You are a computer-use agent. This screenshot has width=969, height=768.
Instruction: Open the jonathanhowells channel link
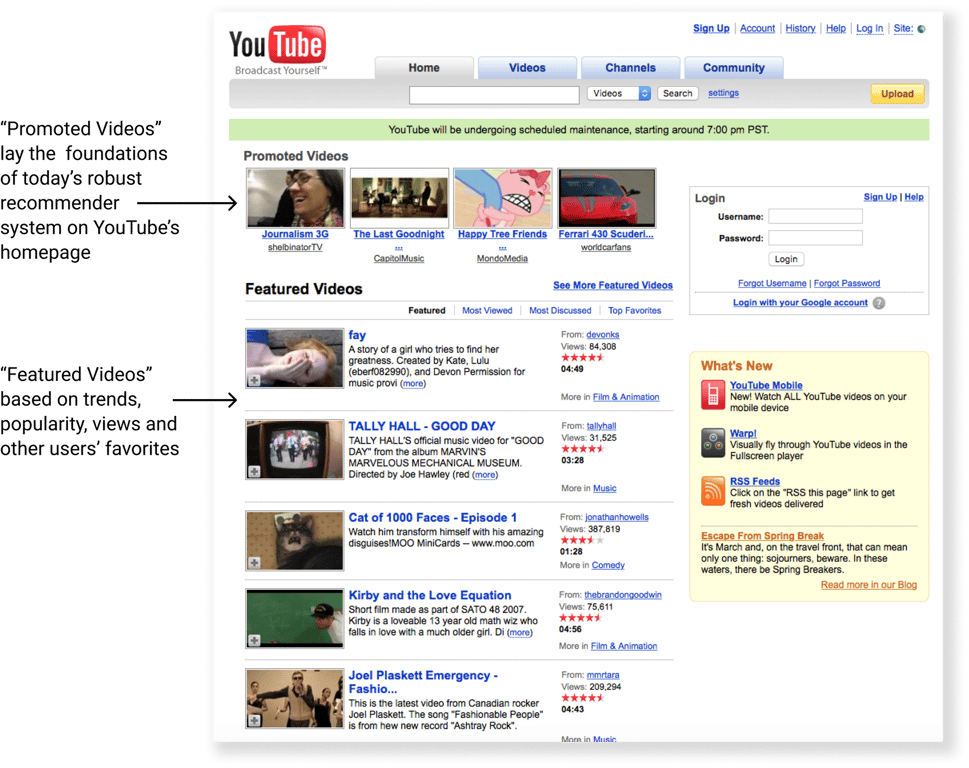point(617,517)
